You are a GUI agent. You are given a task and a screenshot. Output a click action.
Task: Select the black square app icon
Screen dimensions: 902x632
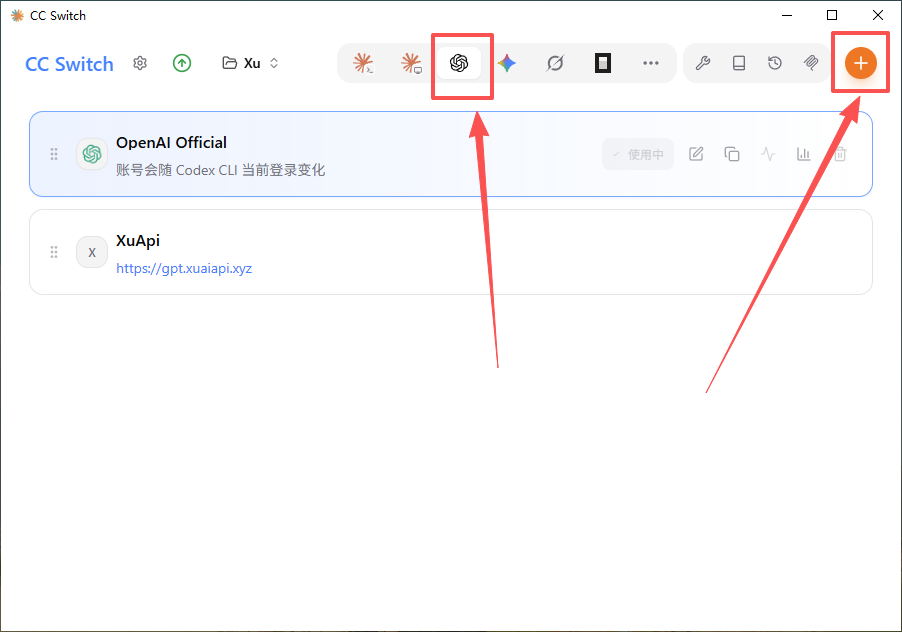603,63
